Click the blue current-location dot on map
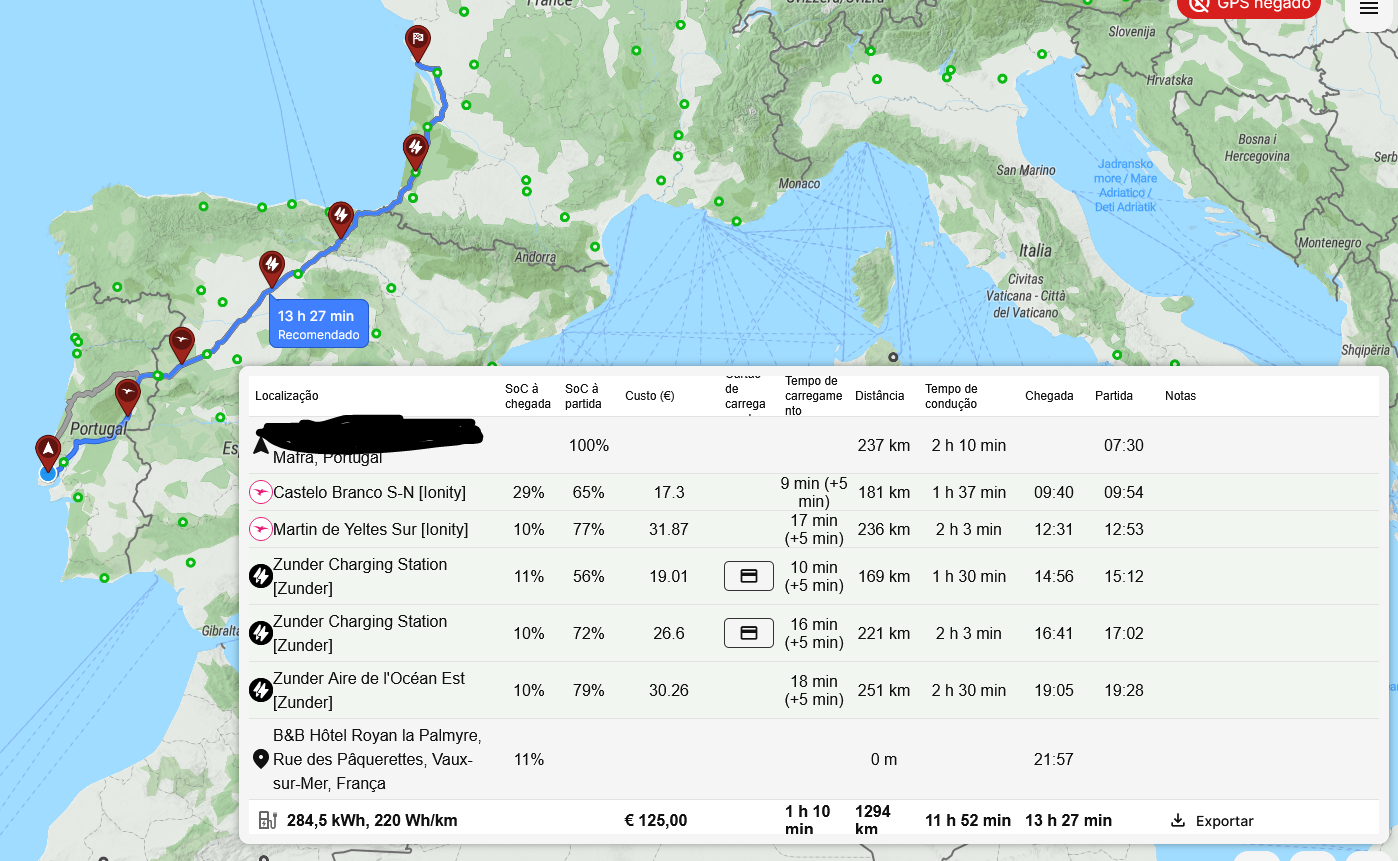This screenshot has width=1398, height=861. (47, 471)
